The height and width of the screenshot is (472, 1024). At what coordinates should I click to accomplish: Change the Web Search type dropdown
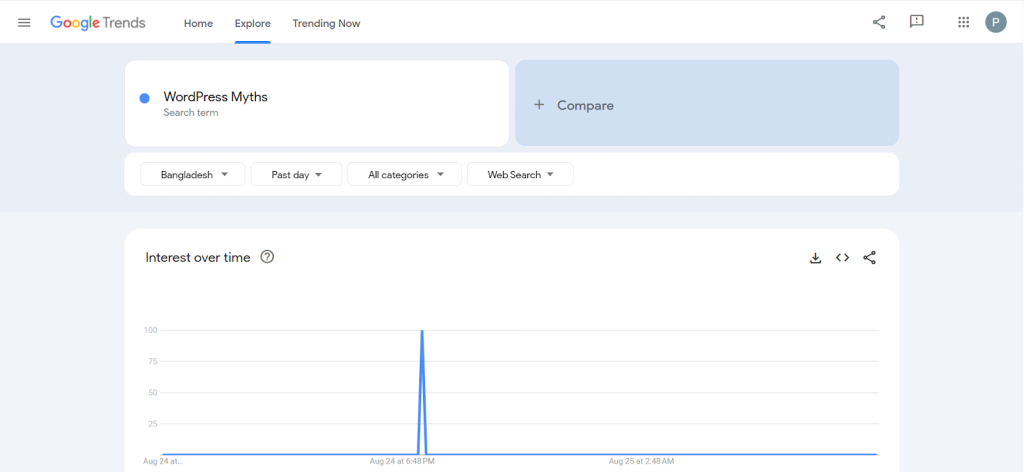520,174
